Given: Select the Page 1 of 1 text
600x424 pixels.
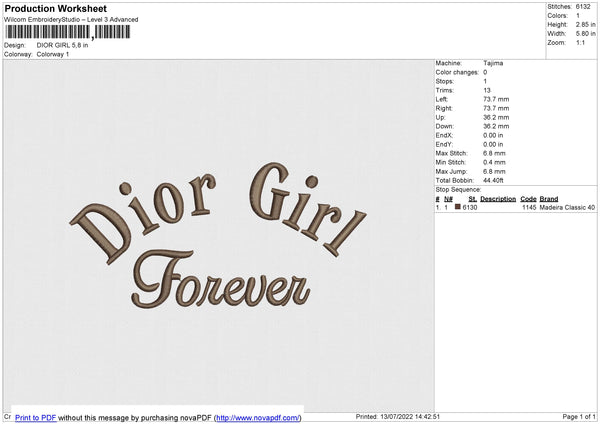Looking at the screenshot, I should click(579, 417).
